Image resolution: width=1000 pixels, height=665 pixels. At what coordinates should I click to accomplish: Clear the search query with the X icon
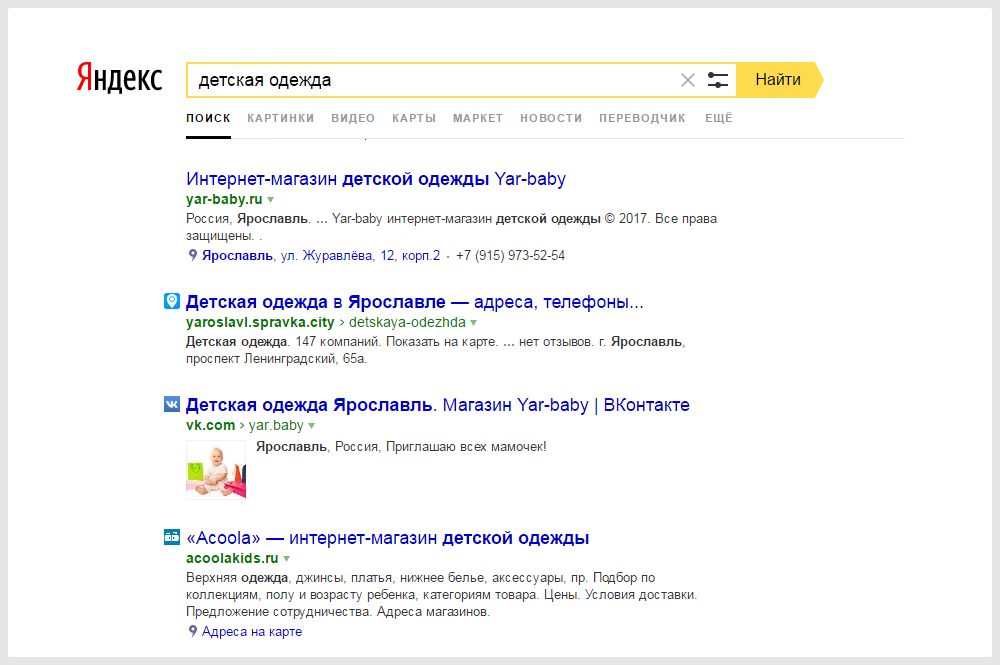click(688, 80)
